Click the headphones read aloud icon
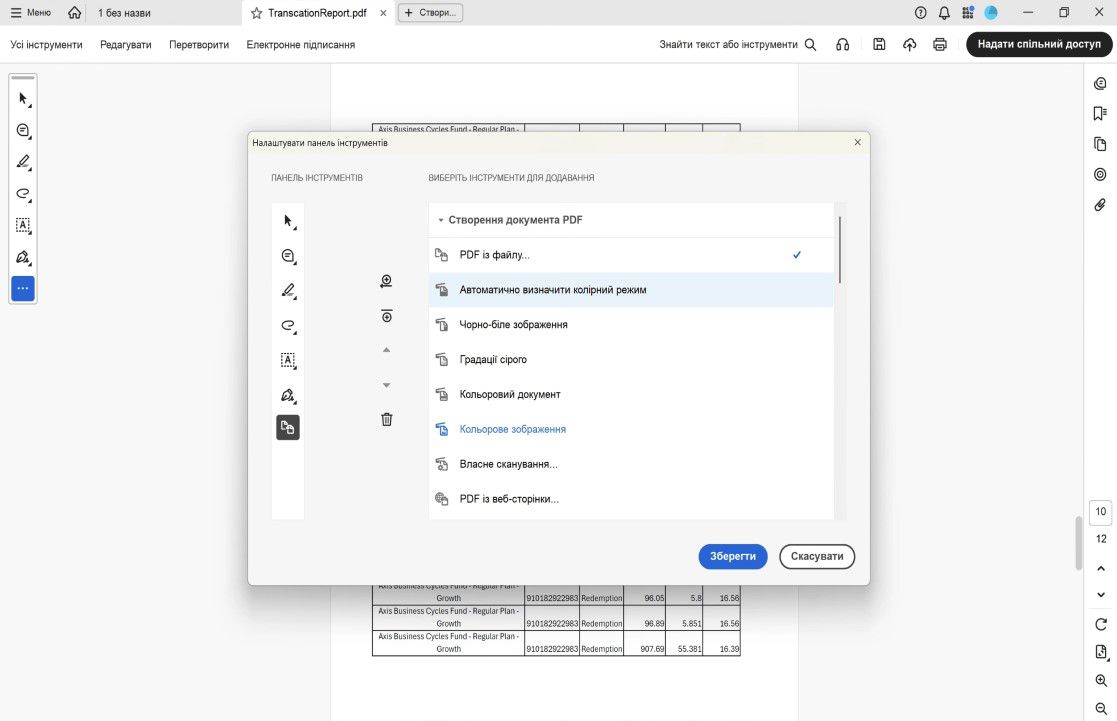 [842, 44]
